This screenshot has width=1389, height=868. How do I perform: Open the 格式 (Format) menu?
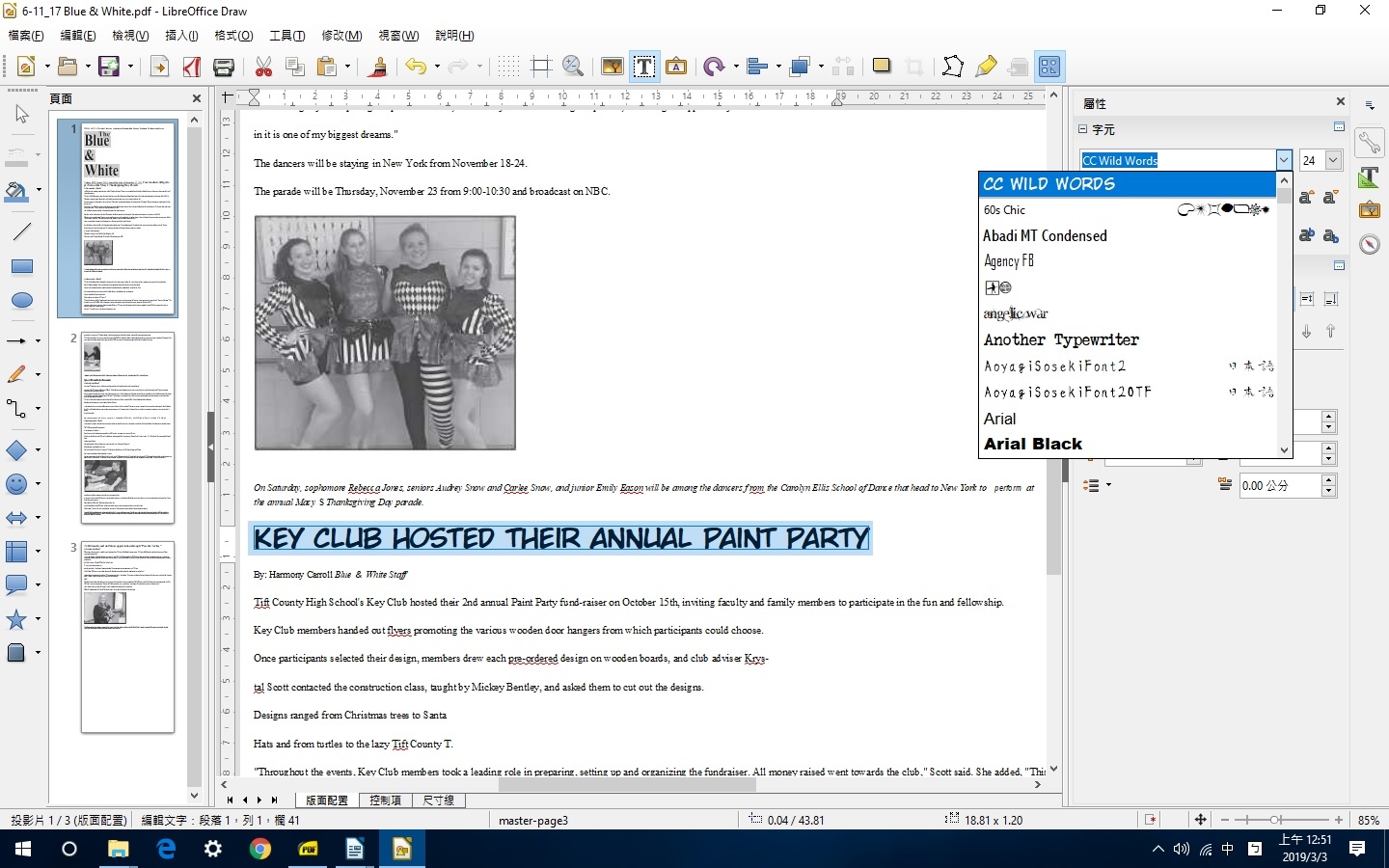click(233, 36)
